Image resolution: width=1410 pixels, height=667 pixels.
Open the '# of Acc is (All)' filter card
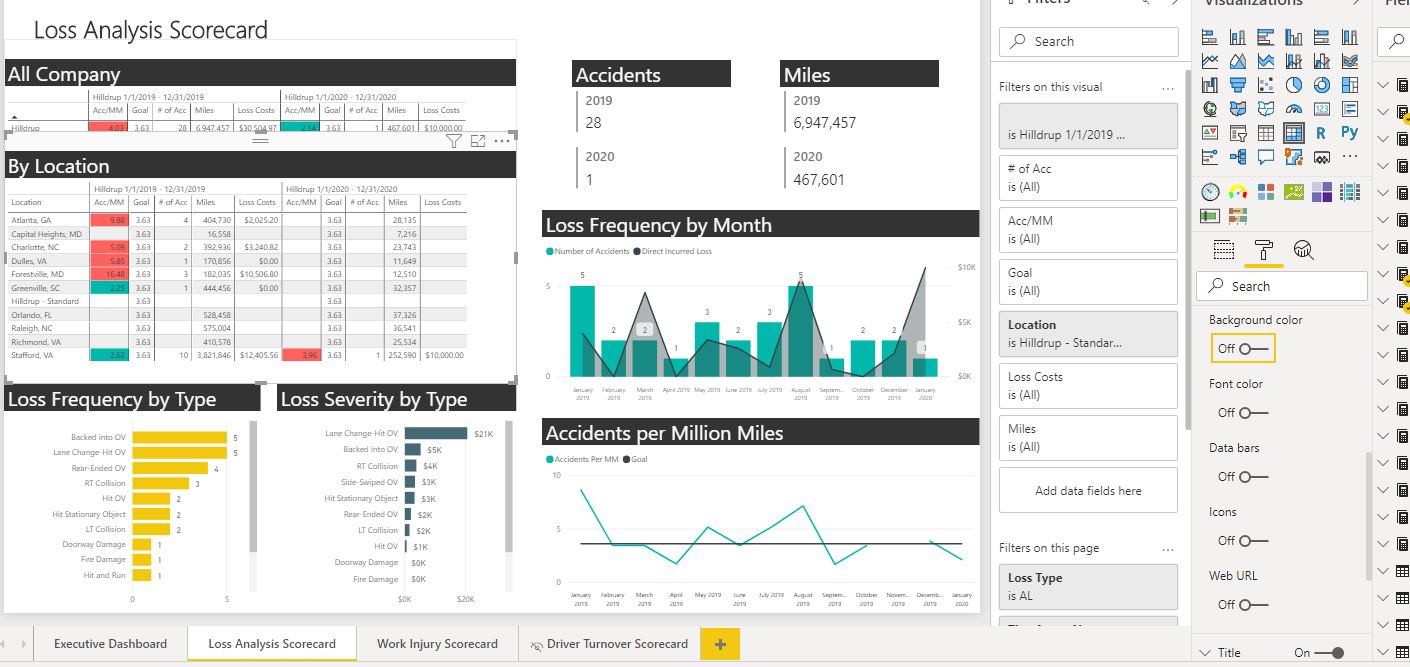[x=1088, y=178]
